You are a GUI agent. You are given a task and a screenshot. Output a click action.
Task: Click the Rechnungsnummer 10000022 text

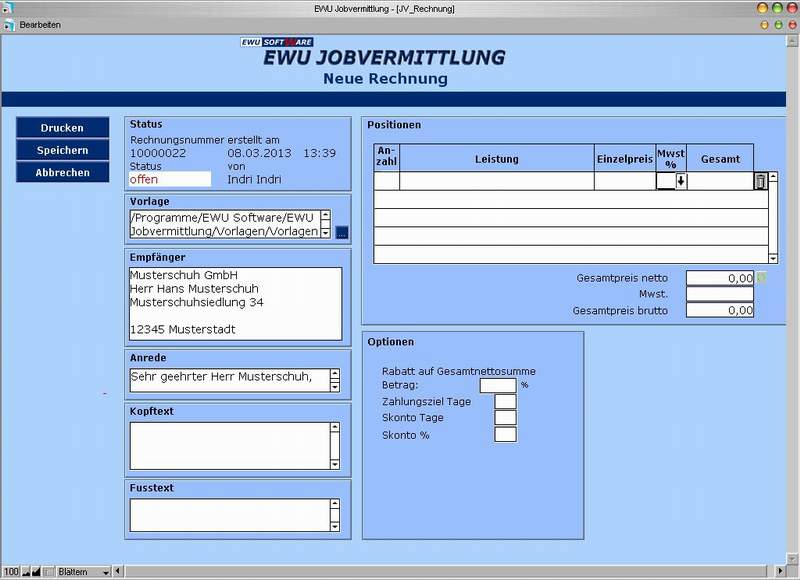[x=158, y=153]
